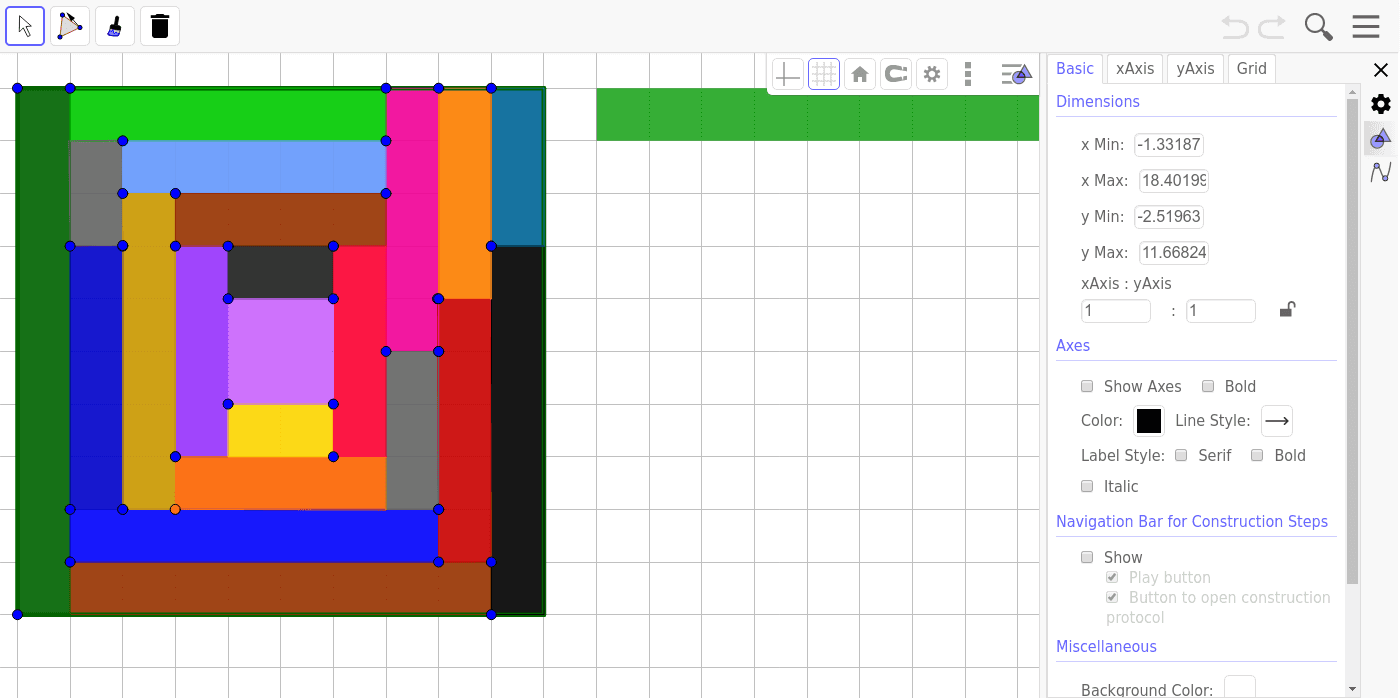Viewport: 1400px width, 700px height.
Task: Open global settings gear in sidebar
Action: 1381,104
